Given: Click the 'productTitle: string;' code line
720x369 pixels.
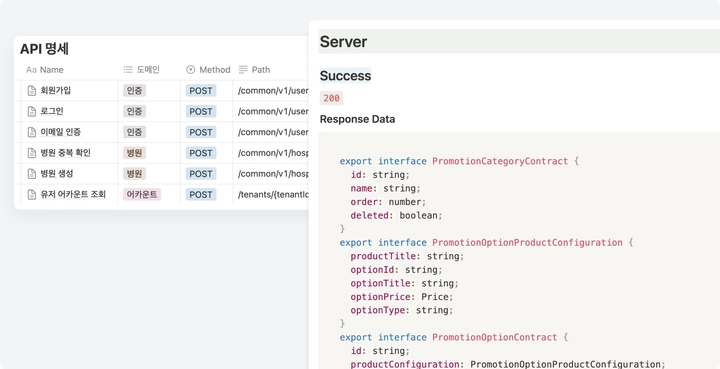Looking at the screenshot, I should (407, 256).
